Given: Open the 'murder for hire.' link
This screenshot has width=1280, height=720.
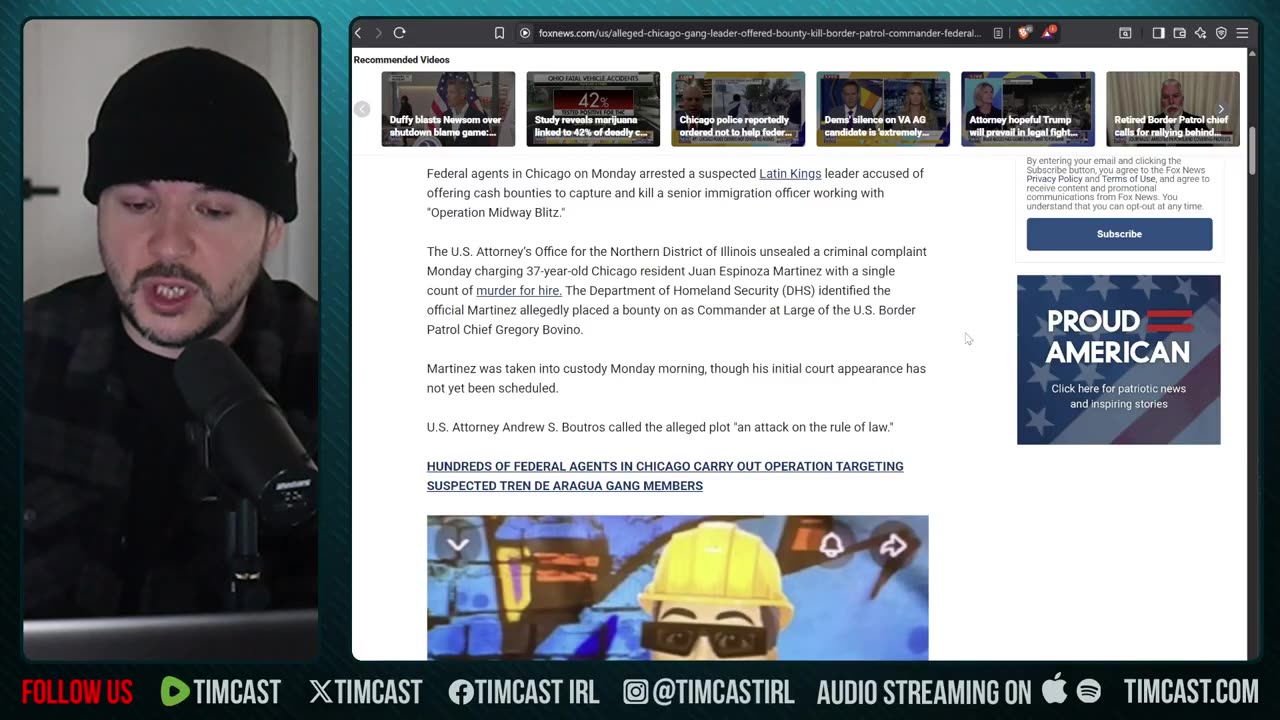Looking at the screenshot, I should point(518,291).
